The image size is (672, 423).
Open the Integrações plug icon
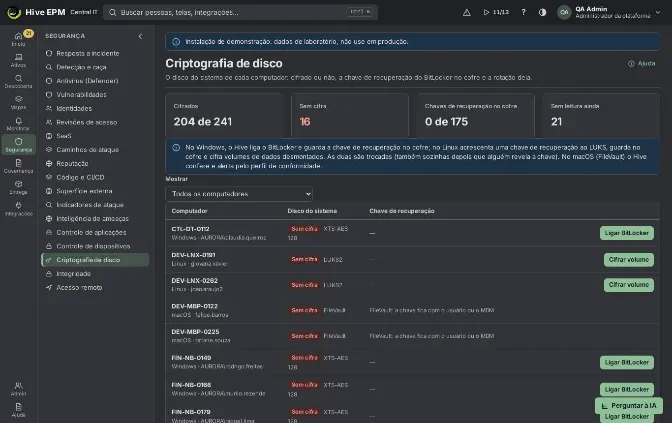(18, 209)
